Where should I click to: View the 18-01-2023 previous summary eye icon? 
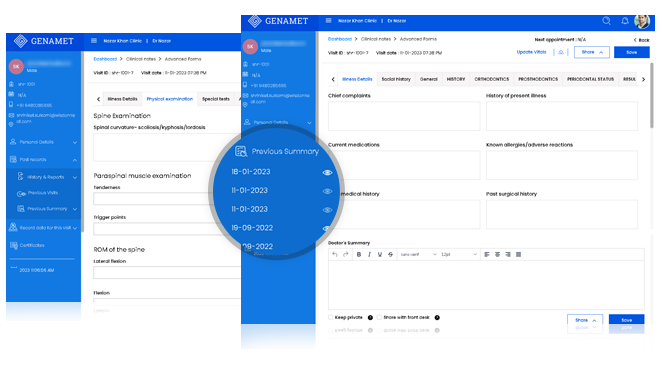(x=327, y=172)
